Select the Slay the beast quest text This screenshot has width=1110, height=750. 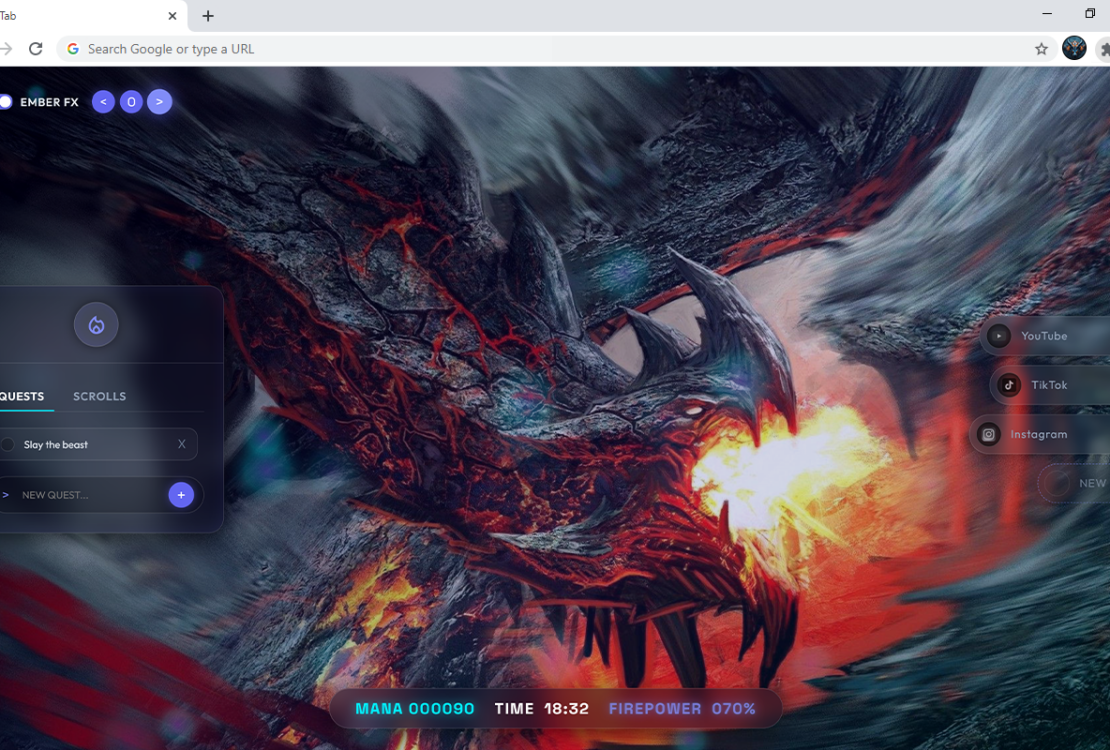point(56,445)
